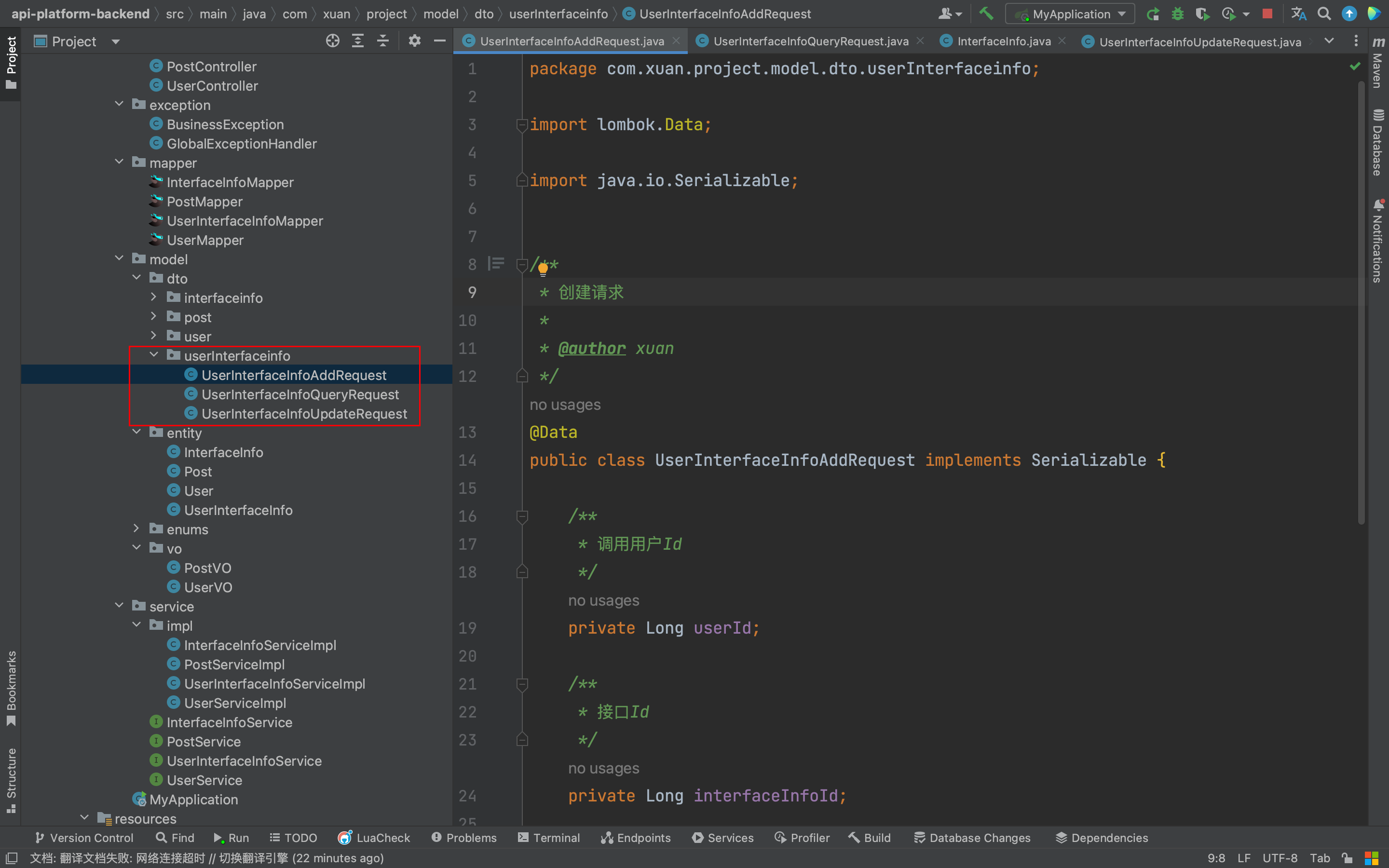The height and width of the screenshot is (868, 1389).
Task: Open Search Everywhere magnifier
Action: tap(1324, 14)
